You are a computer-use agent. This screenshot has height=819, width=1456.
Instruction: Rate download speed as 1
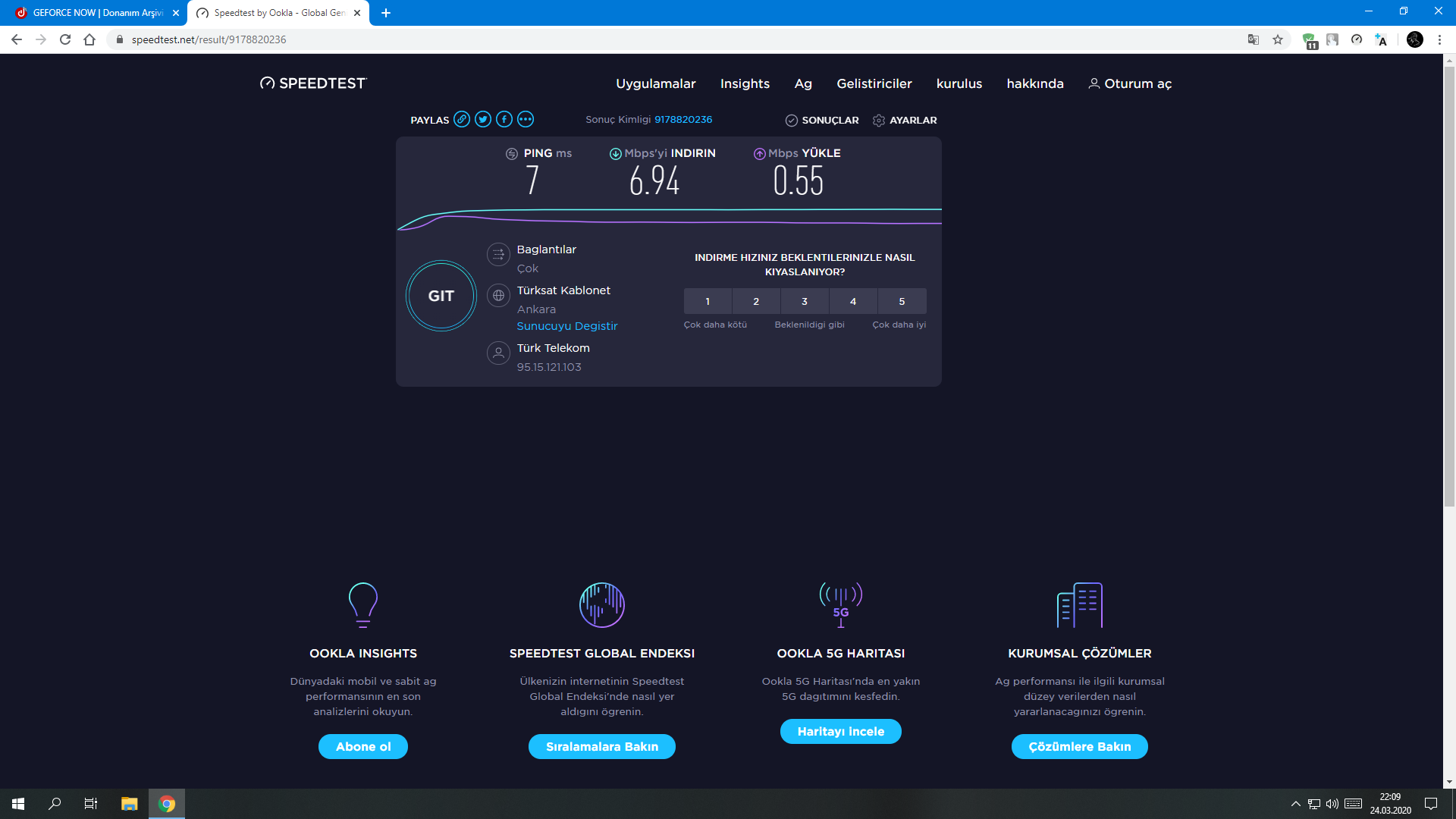click(x=708, y=301)
